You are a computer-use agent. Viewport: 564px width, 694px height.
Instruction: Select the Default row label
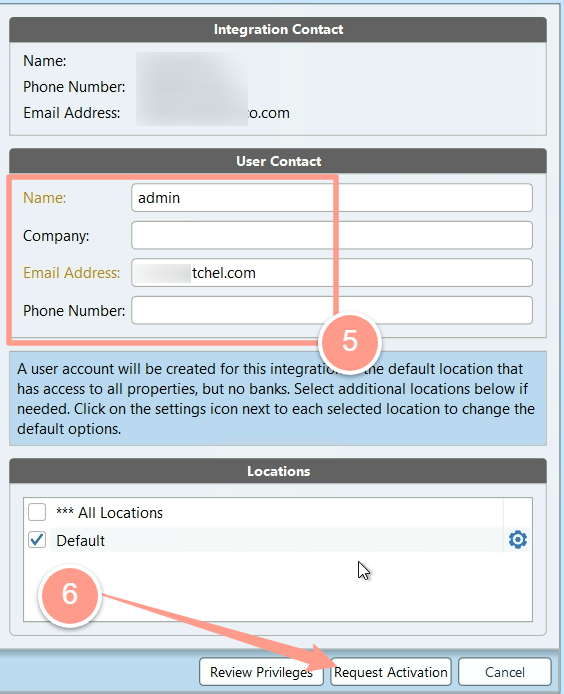(81, 540)
